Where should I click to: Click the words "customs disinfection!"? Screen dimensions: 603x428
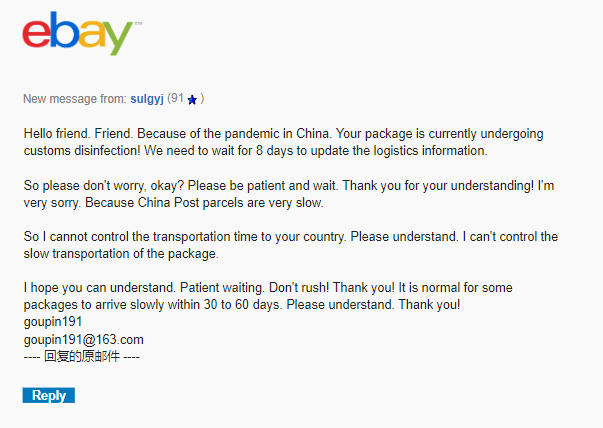pyautogui.click(x=82, y=150)
